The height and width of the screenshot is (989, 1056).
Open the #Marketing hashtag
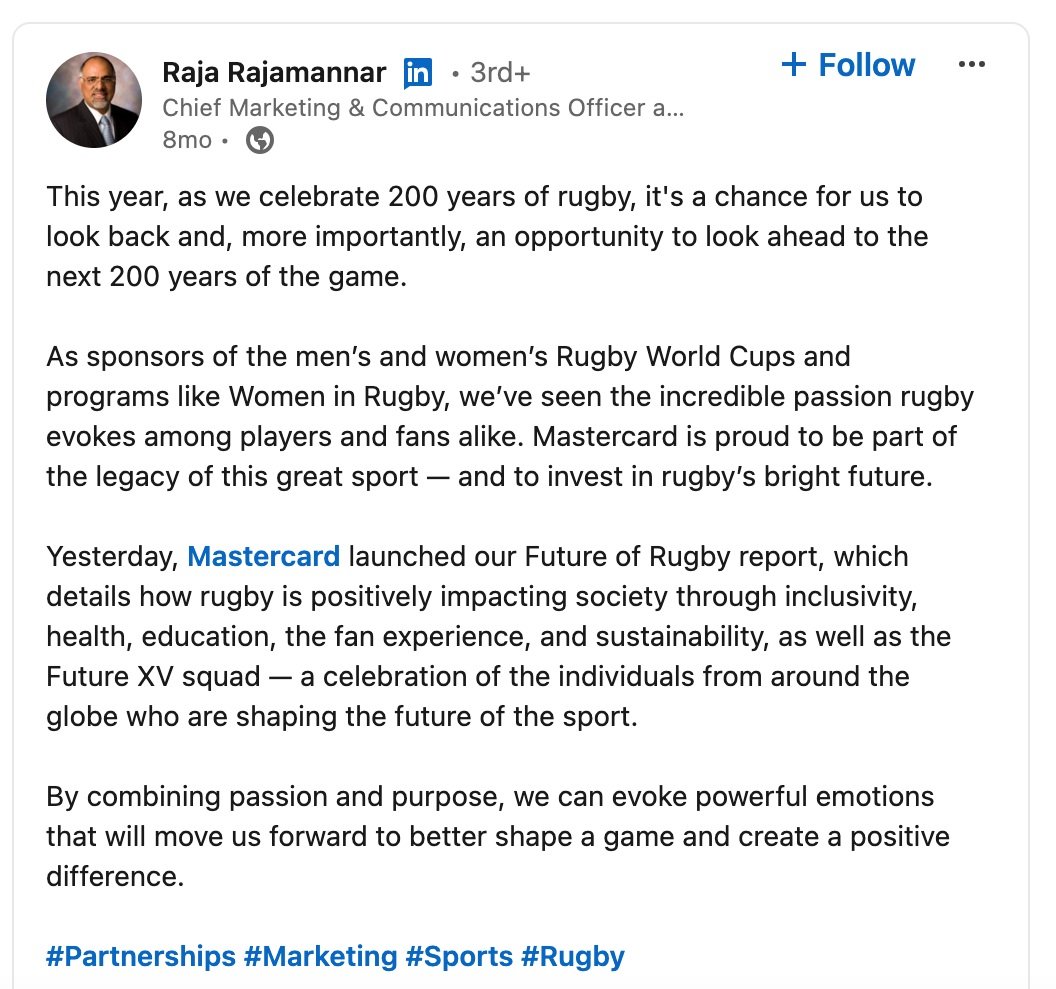pos(320,956)
